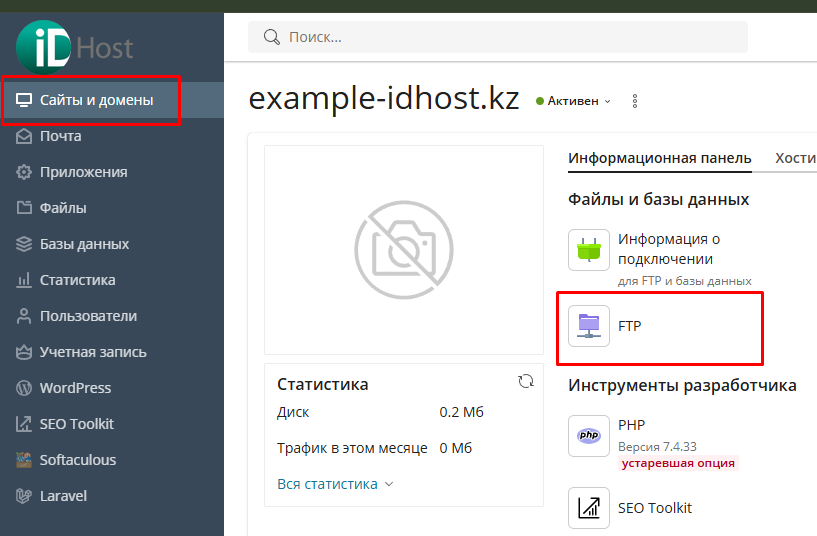Expand the Вся статистика section

(x=335, y=484)
